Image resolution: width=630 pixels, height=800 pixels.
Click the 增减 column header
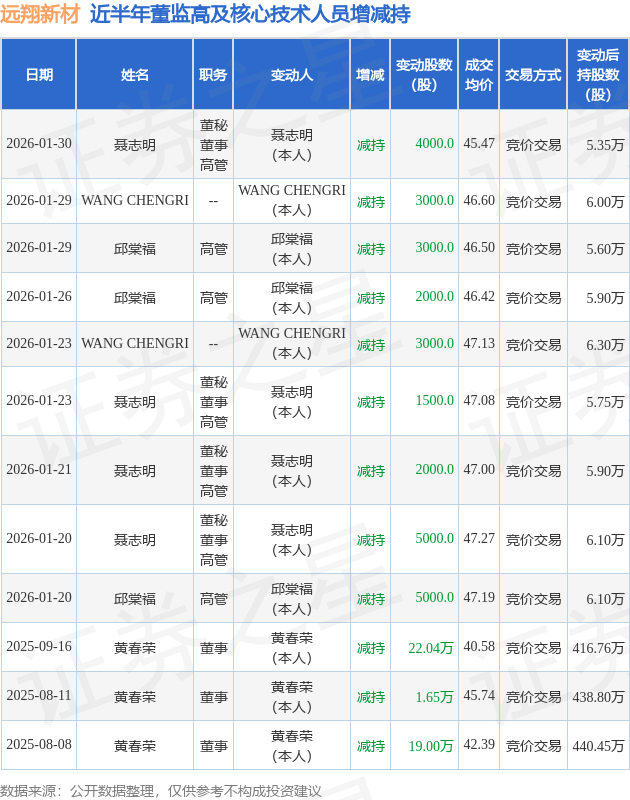click(370, 74)
